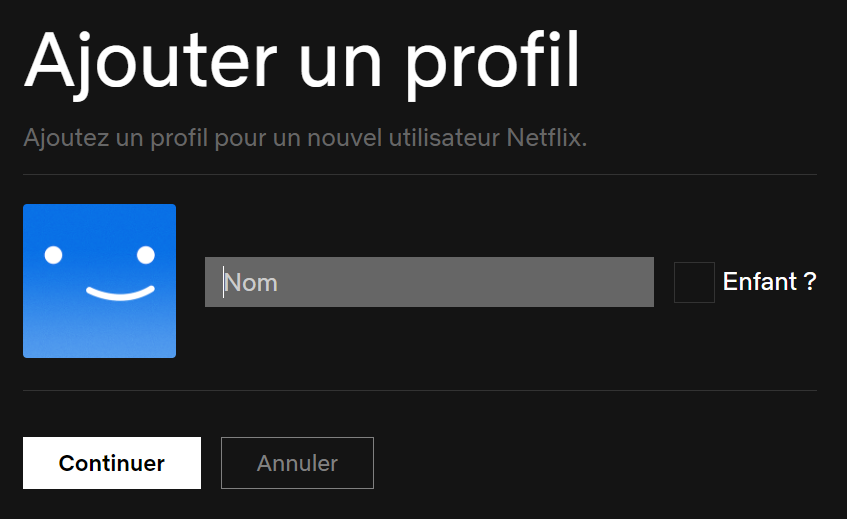Screen dimensions: 847x519
Task: Click the "Nom" placeholder text
Action: tap(251, 283)
